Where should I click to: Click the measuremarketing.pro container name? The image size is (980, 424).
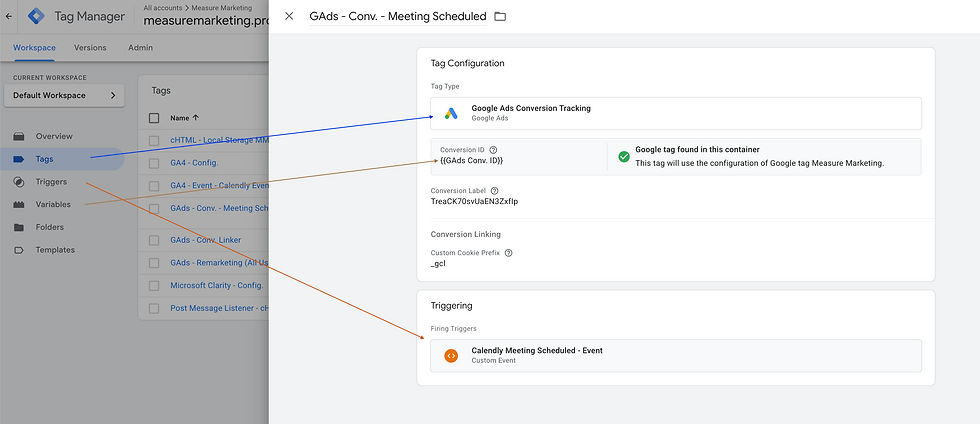pos(206,21)
